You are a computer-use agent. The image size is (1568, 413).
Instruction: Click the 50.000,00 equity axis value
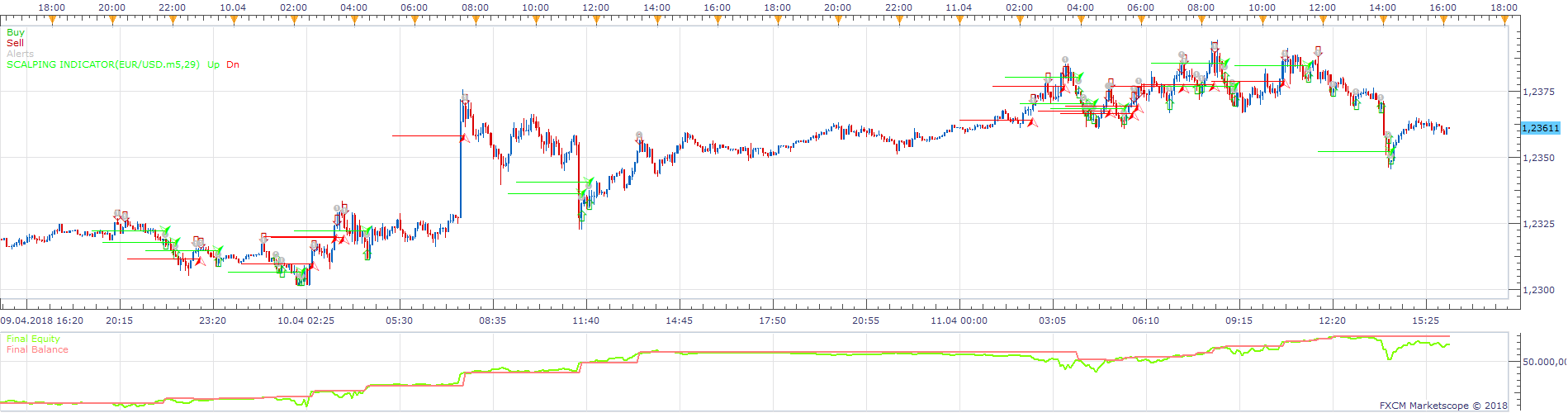1544,362
